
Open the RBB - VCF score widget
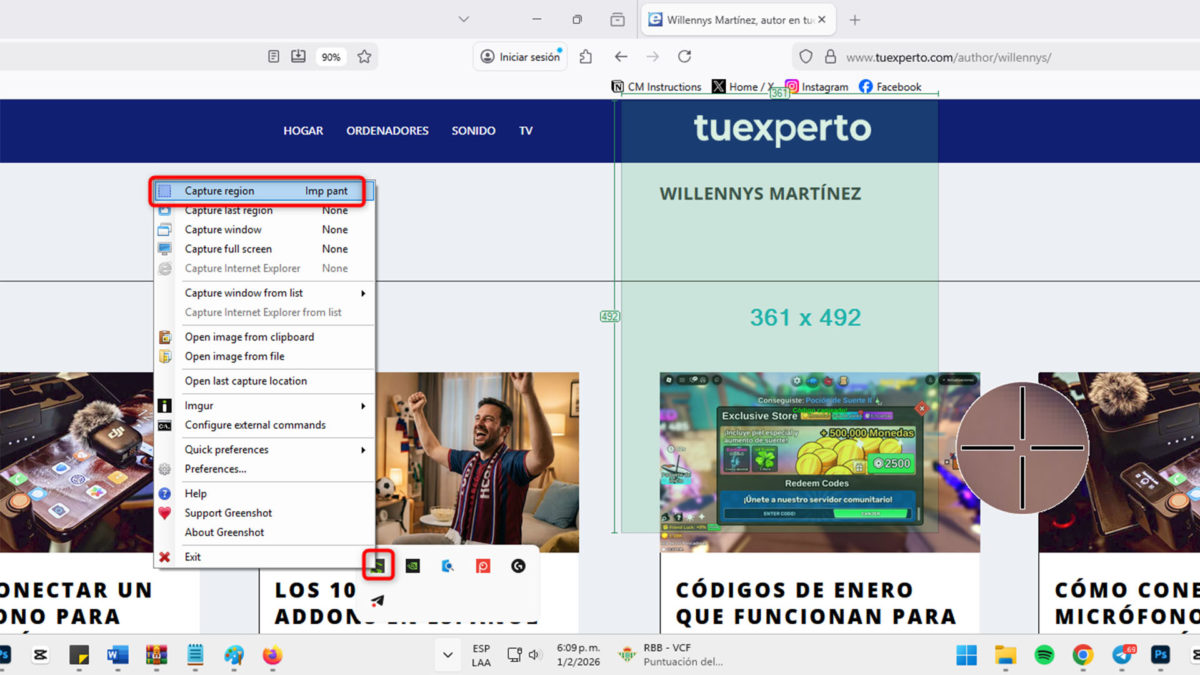point(670,655)
